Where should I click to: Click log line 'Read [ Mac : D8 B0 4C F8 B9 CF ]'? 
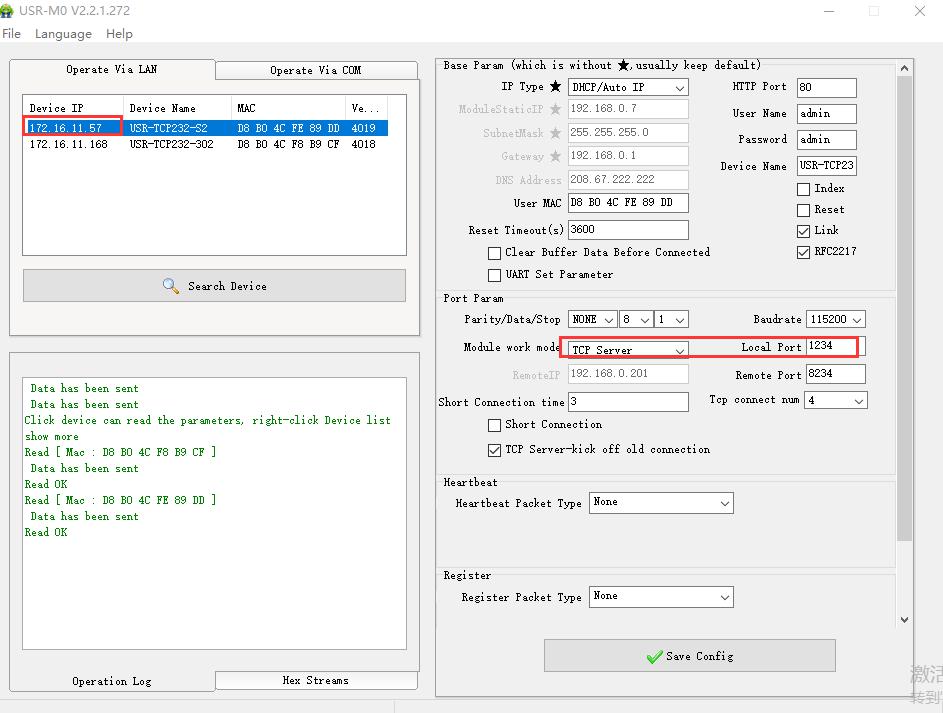click(x=120, y=452)
